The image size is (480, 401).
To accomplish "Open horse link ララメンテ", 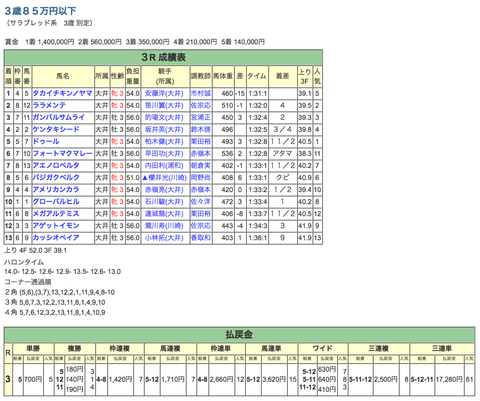I will [49, 106].
